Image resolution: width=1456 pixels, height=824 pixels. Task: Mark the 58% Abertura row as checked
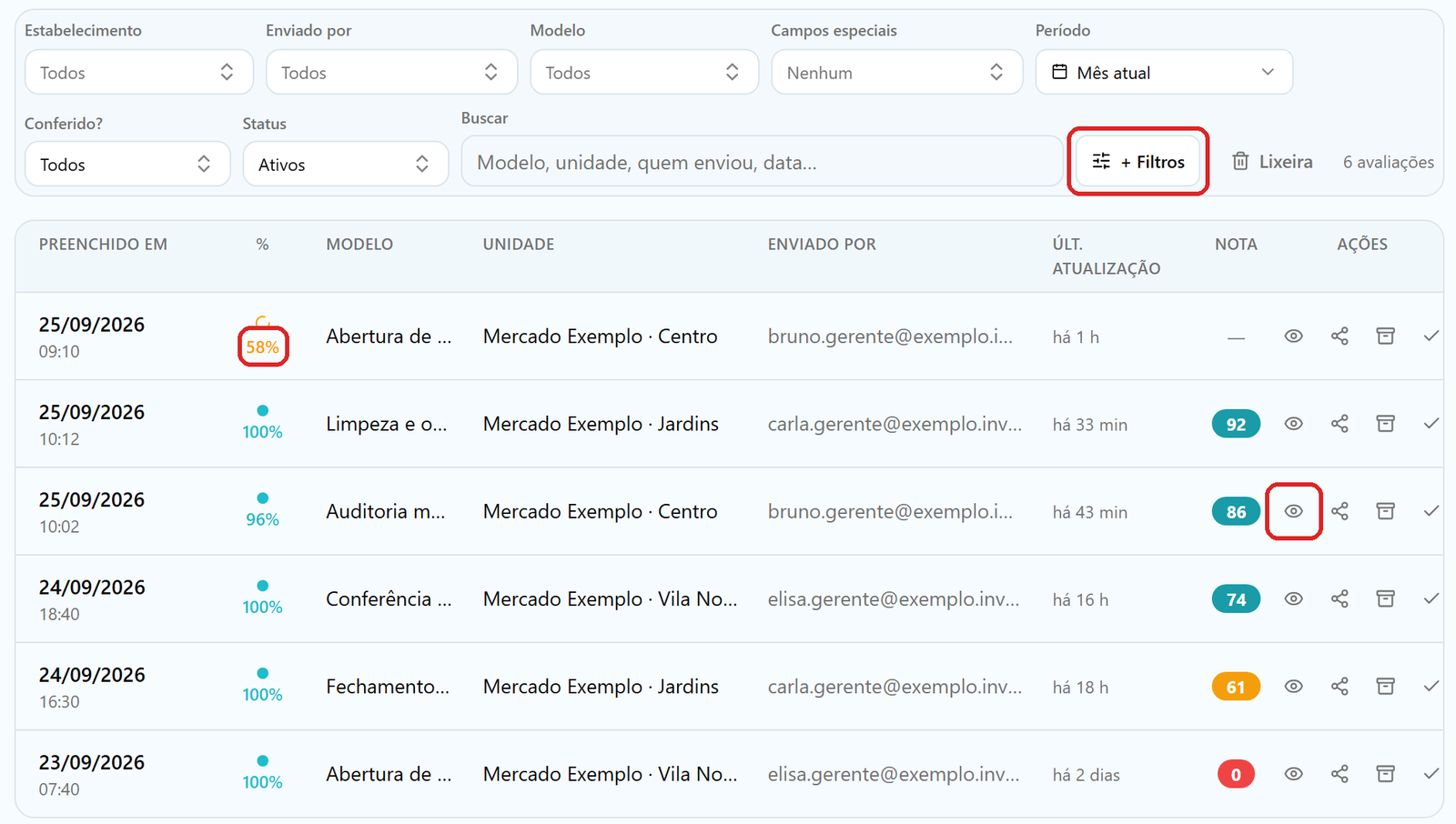point(1431,337)
